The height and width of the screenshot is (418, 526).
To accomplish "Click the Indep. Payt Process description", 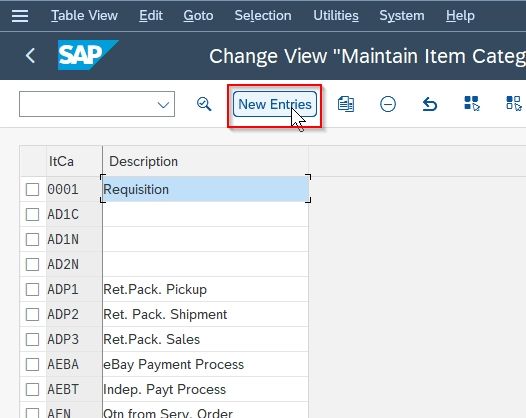I will click(x=205, y=389).
